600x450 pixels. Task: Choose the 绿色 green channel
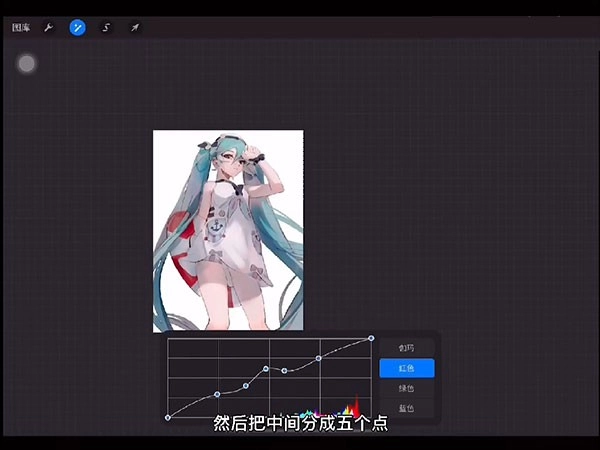pos(406,388)
